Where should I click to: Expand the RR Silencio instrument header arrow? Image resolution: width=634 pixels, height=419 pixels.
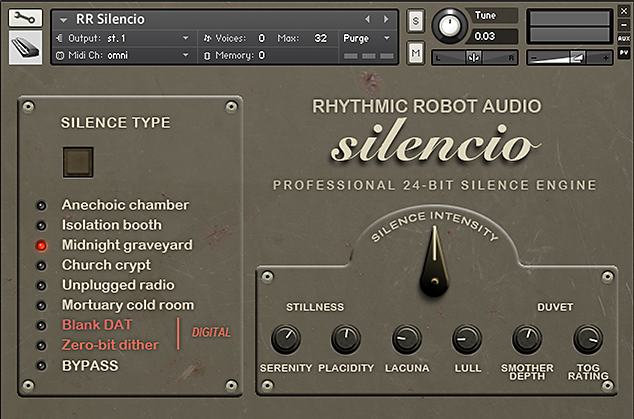pos(63,19)
